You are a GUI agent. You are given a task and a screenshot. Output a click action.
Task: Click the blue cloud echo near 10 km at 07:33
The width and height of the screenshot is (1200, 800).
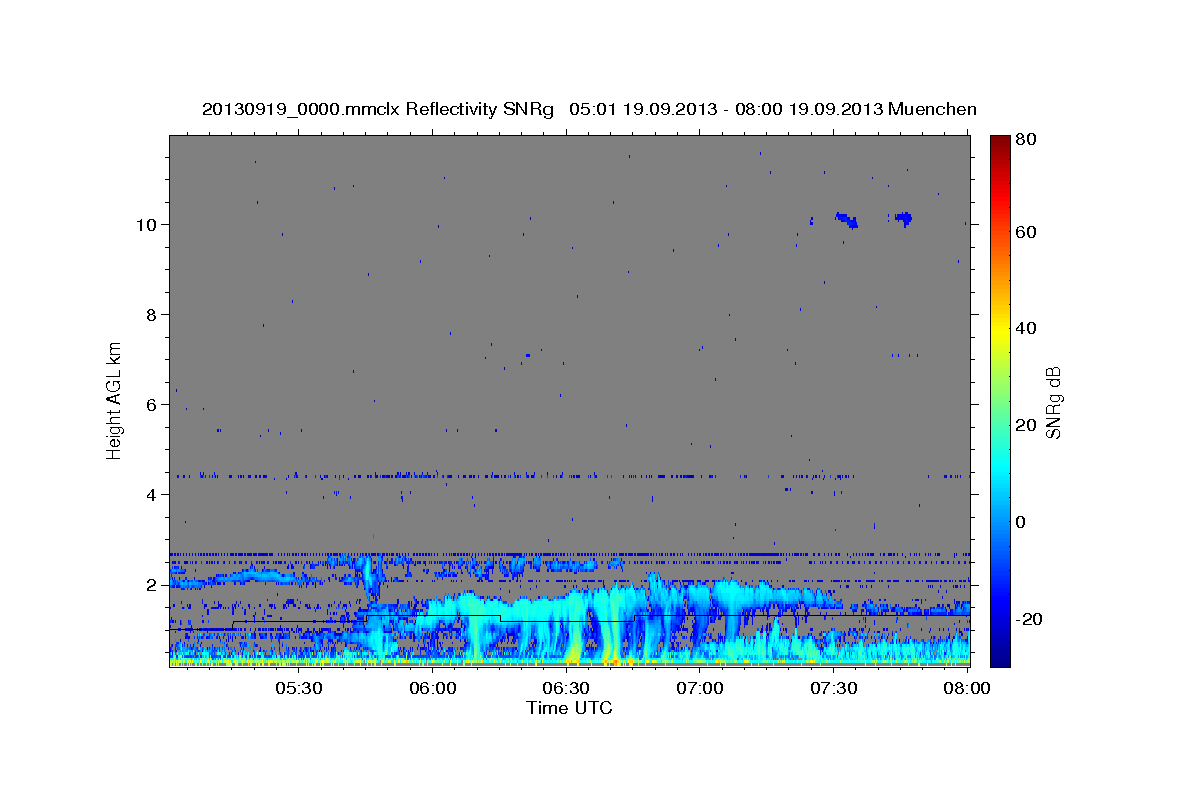(x=847, y=220)
